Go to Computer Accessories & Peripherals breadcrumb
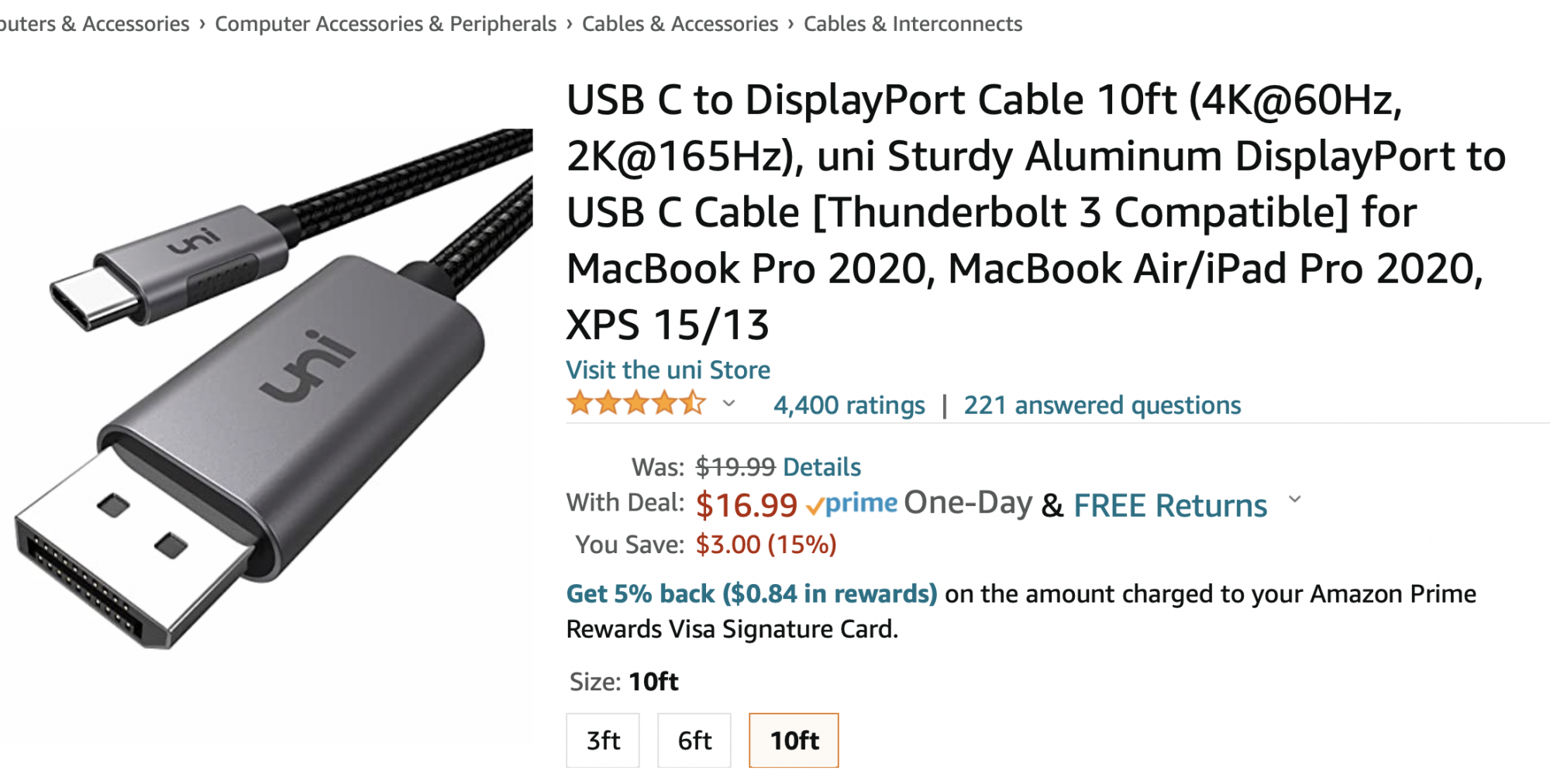1550x784 pixels. [385, 24]
